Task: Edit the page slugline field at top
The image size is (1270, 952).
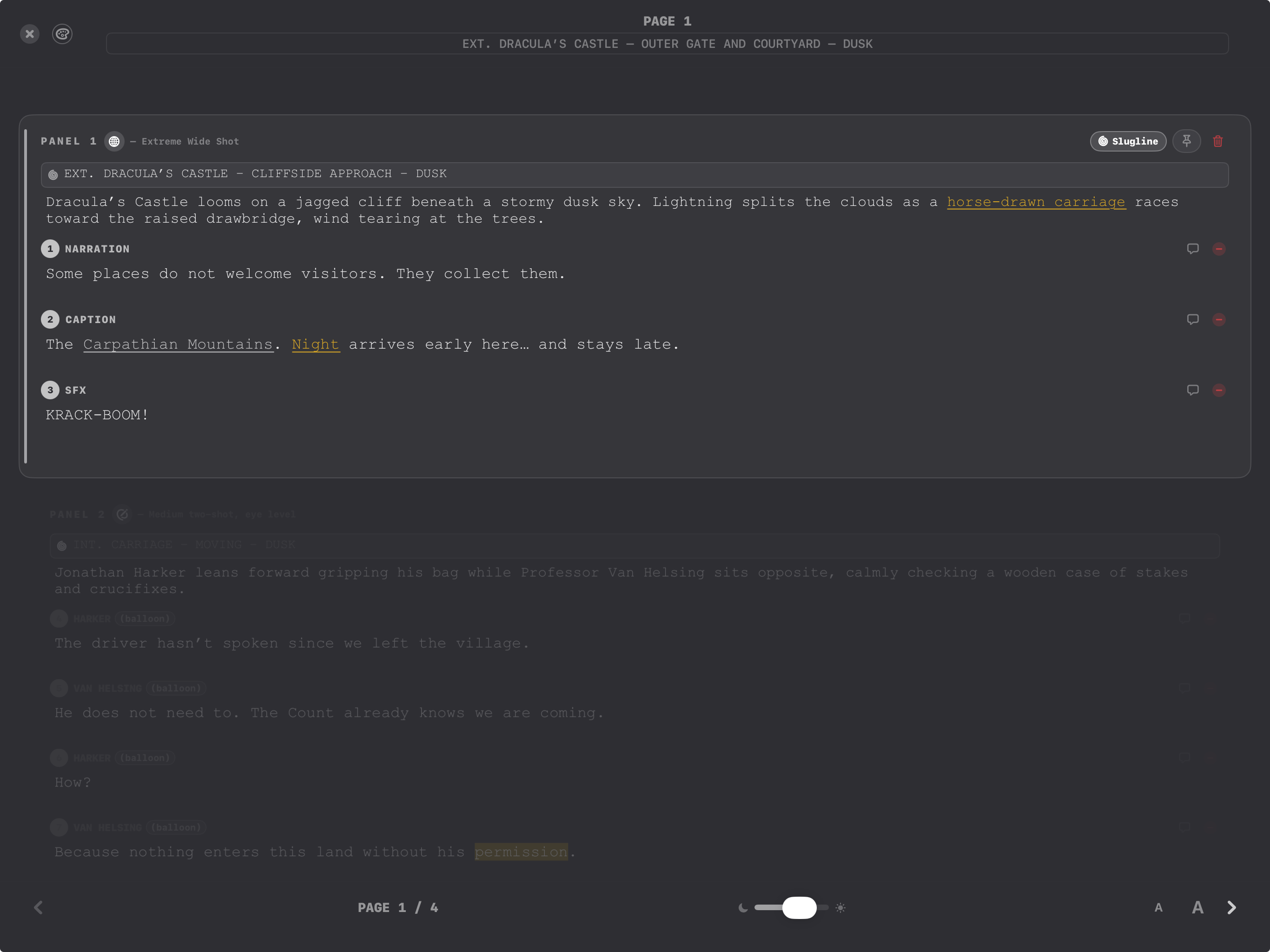Action: tap(667, 44)
